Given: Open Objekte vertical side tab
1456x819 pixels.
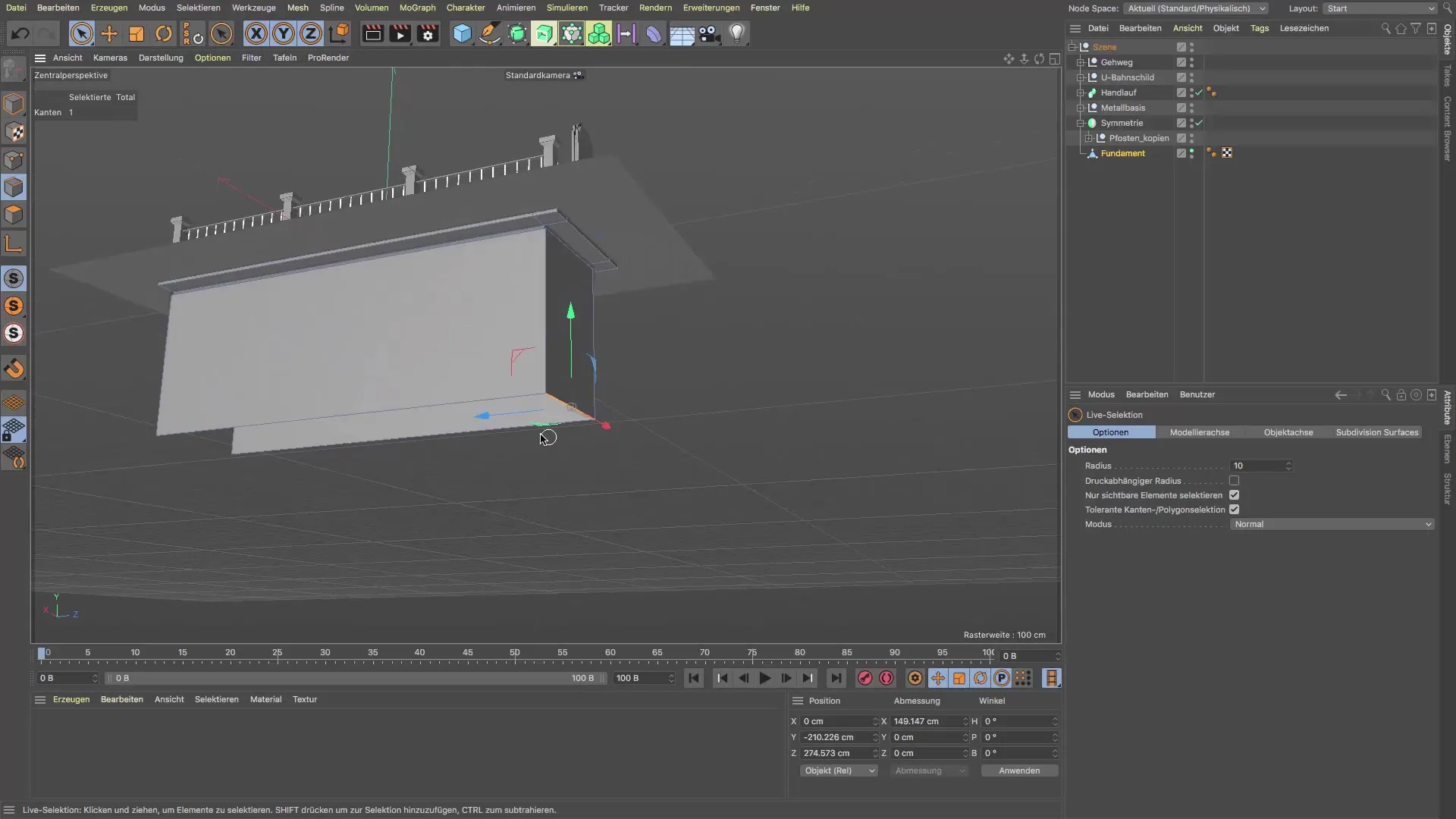Looking at the screenshot, I should pyautogui.click(x=1448, y=39).
